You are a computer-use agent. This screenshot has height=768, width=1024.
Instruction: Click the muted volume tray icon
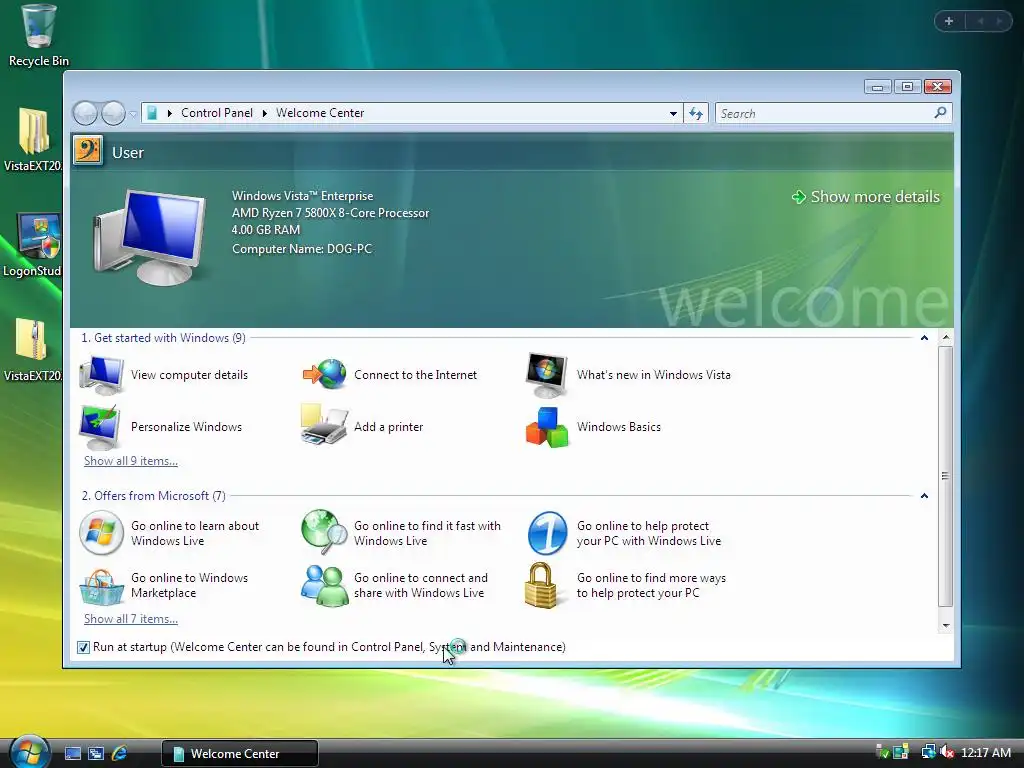click(947, 752)
